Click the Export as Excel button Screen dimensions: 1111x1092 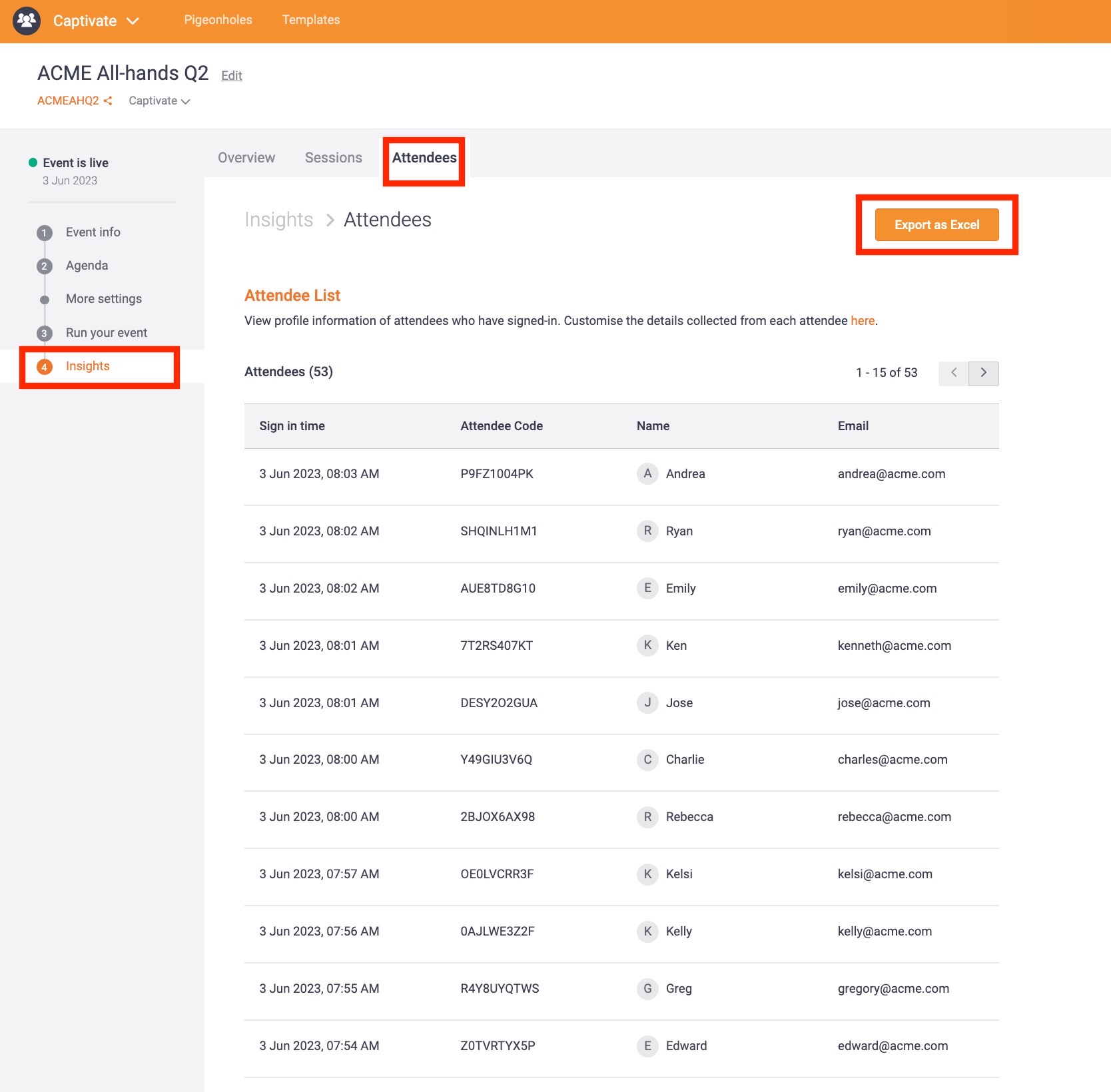936,225
